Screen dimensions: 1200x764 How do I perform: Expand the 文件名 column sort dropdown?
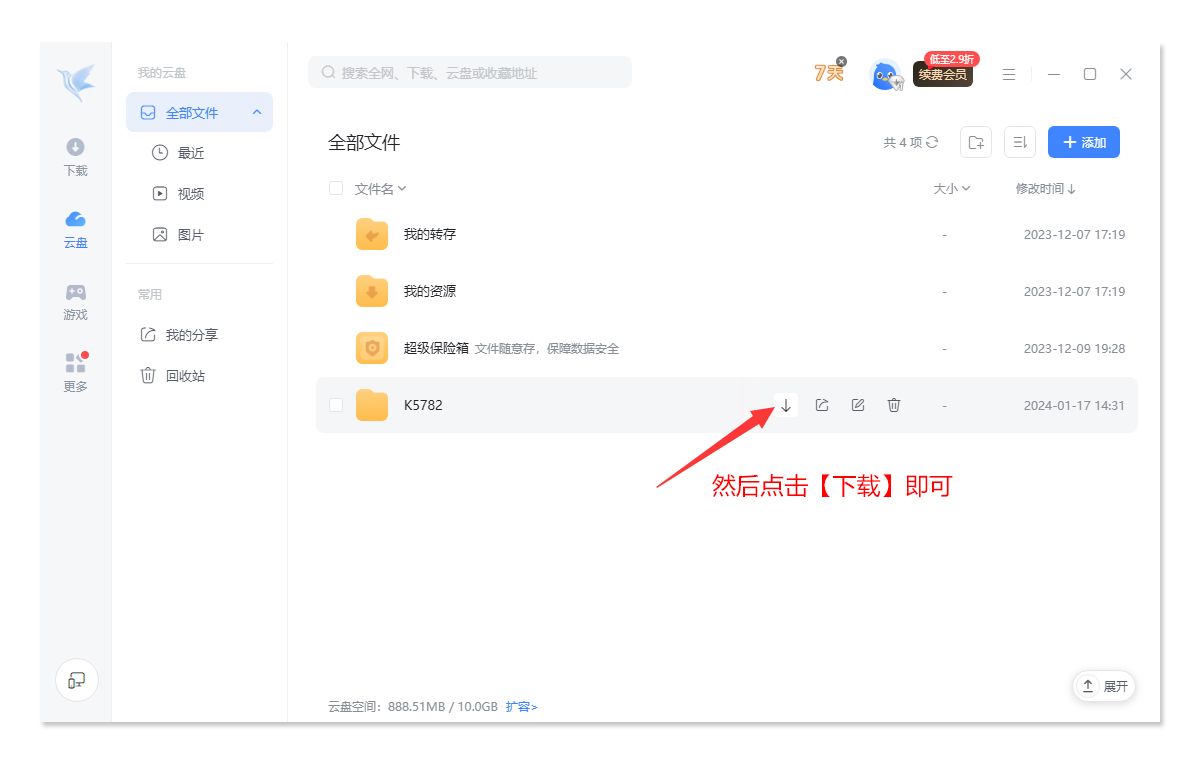pyautogui.click(x=401, y=188)
